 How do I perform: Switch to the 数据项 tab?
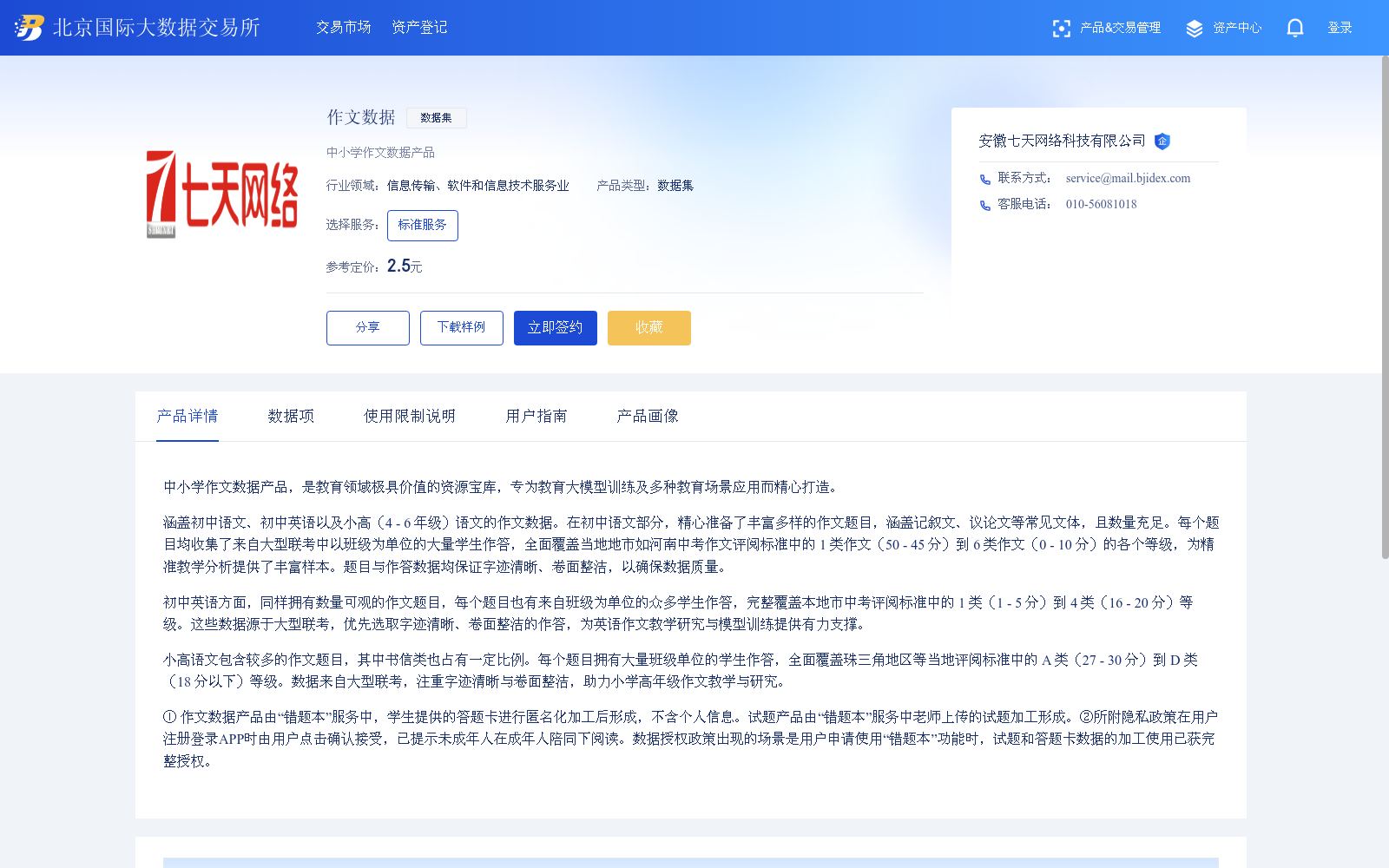pyautogui.click(x=291, y=417)
